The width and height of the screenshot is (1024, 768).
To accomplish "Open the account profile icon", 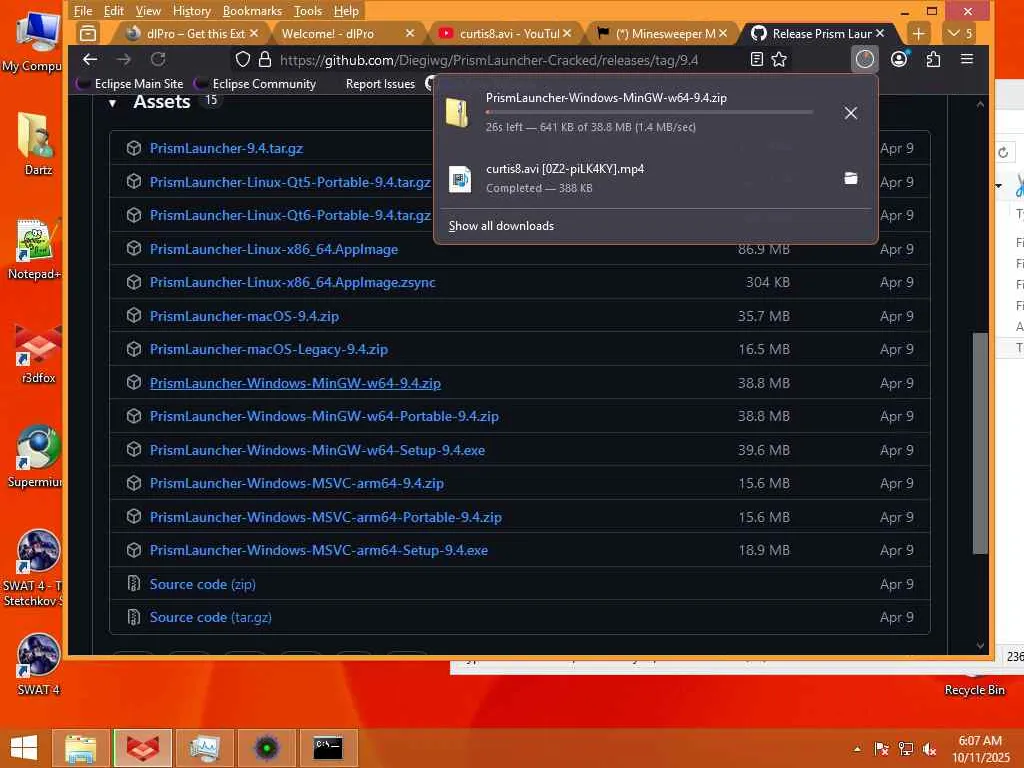I will pyautogui.click(x=899, y=59).
